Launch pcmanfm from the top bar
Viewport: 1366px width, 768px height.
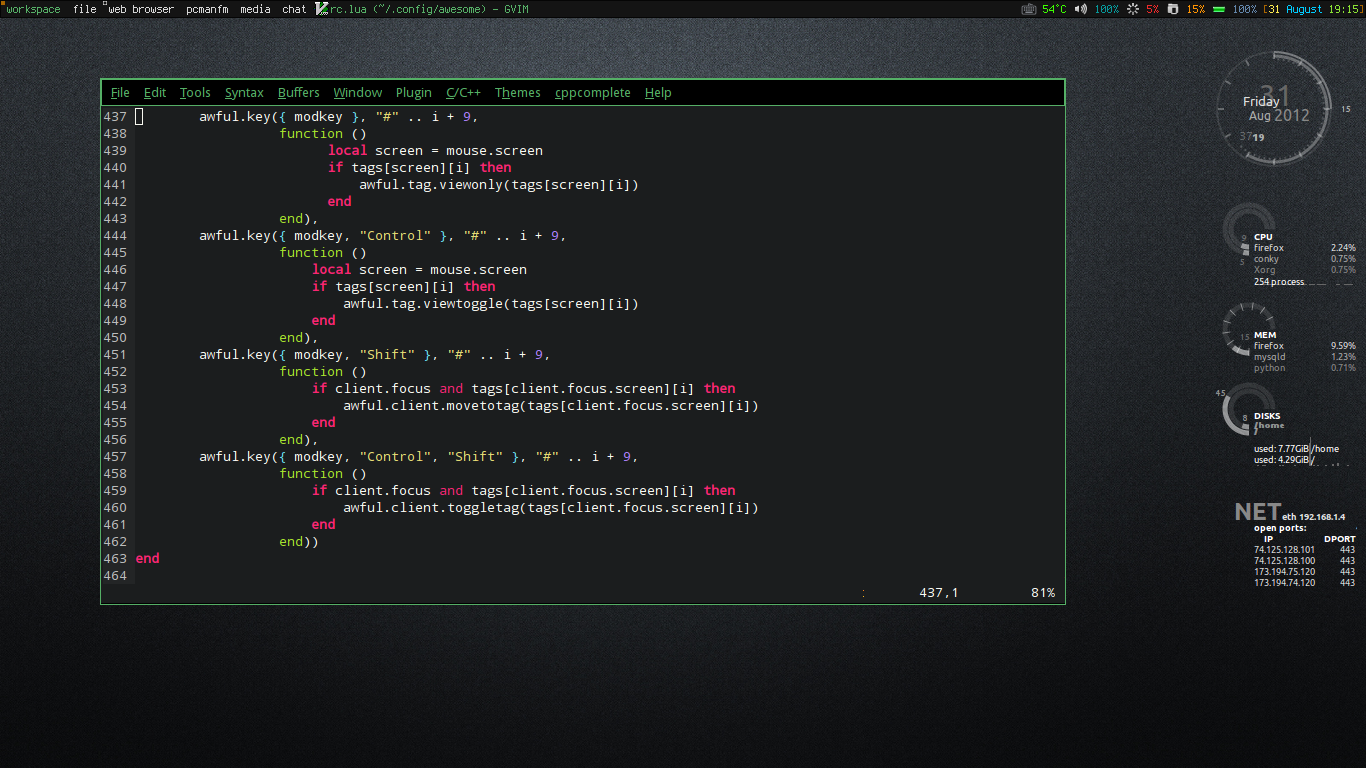[x=207, y=9]
